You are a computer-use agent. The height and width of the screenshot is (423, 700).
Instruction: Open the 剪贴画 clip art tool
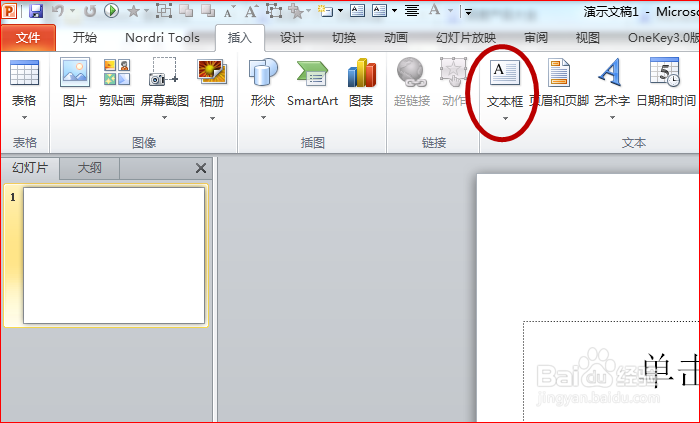tap(117, 83)
